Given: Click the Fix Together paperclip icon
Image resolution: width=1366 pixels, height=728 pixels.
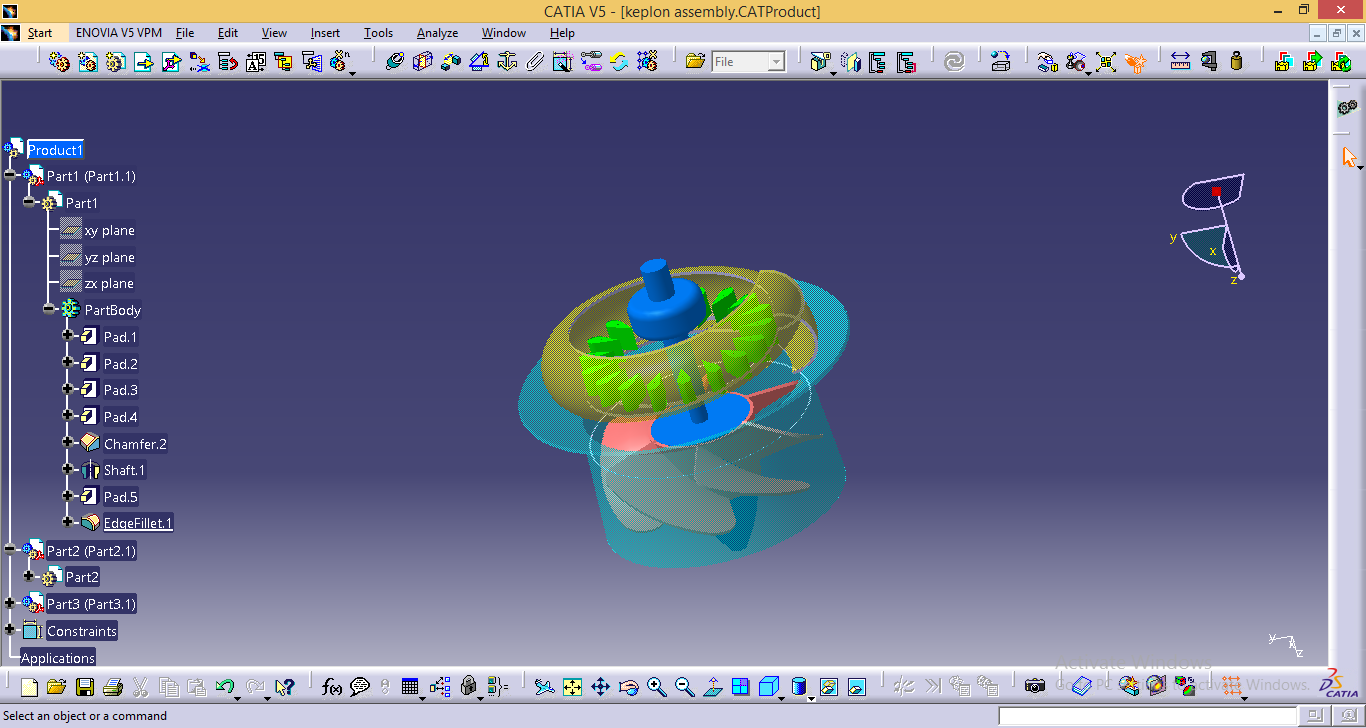Looking at the screenshot, I should click(535, 62).
